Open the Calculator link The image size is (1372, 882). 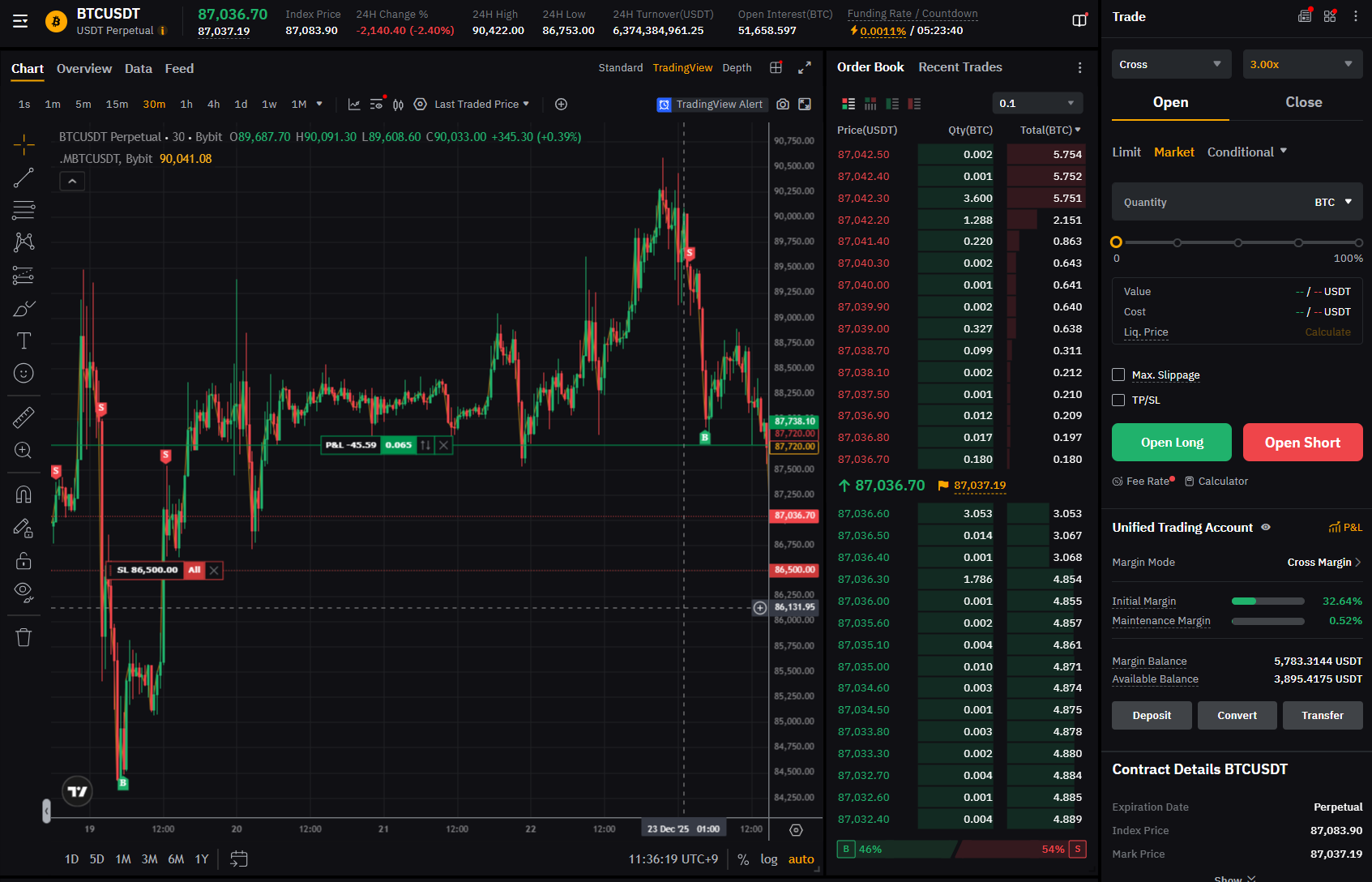1216,481
